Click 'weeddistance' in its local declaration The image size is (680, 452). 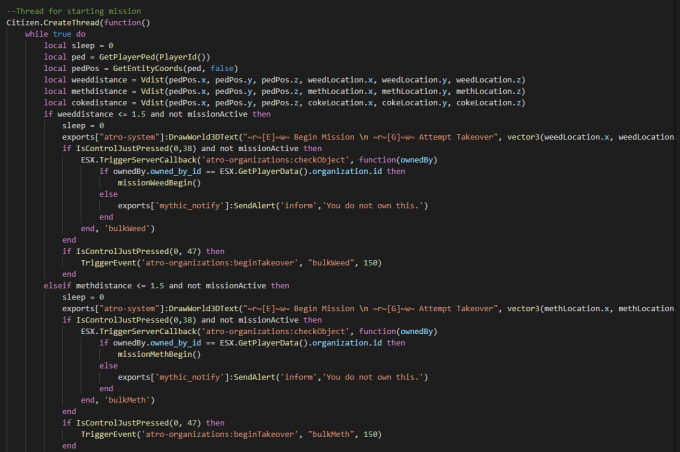coord(99,80)
